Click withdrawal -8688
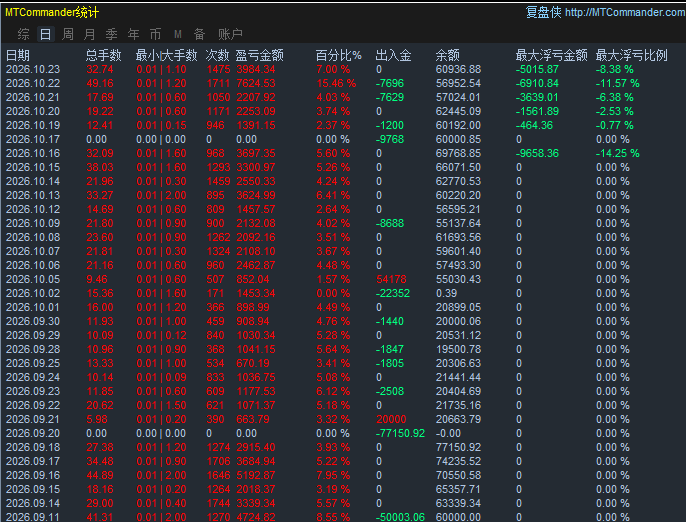Image resolution: width=686 pixels, height=522 pixels. 390,223
